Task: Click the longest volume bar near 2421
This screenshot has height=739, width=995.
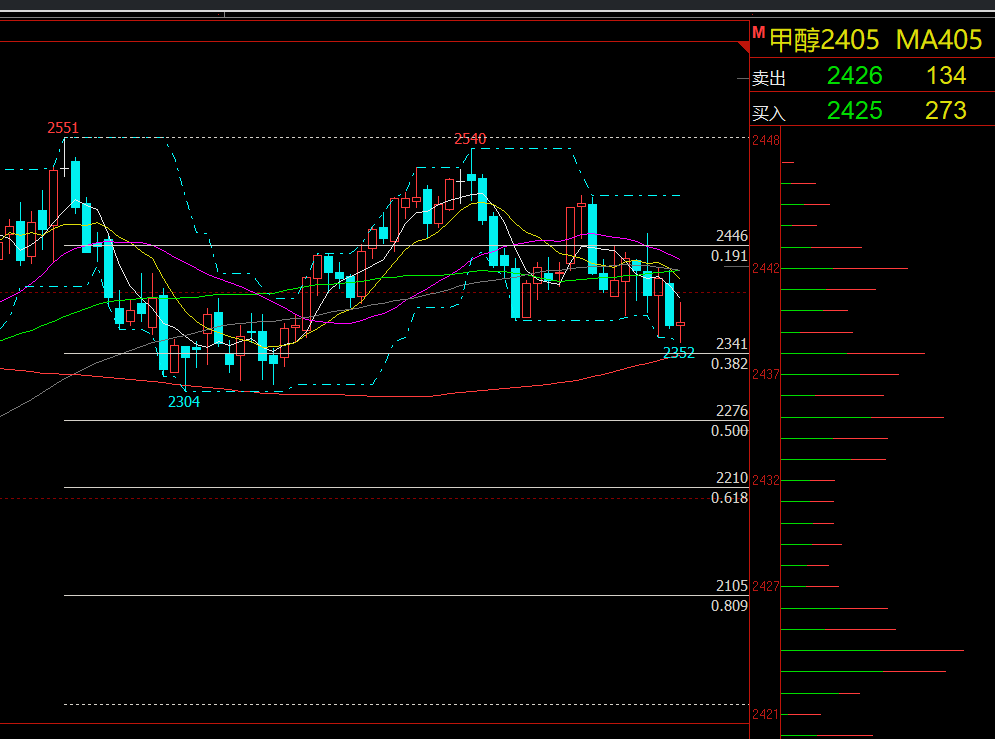Action: pos(871,651)
